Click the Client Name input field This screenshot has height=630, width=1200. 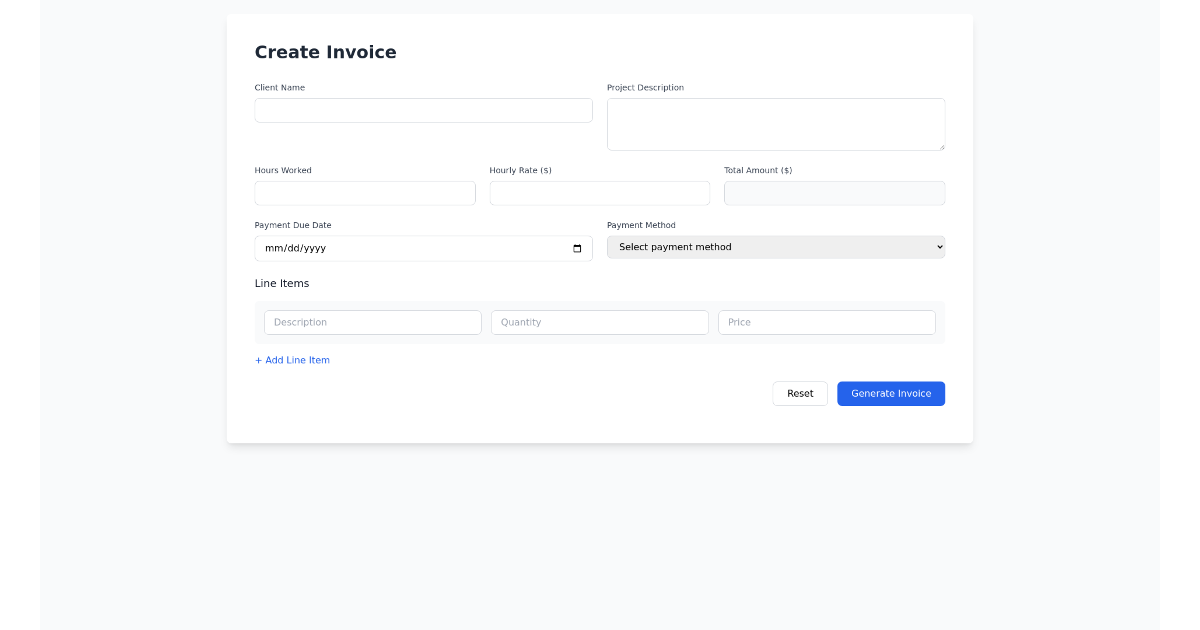(423, 110)
